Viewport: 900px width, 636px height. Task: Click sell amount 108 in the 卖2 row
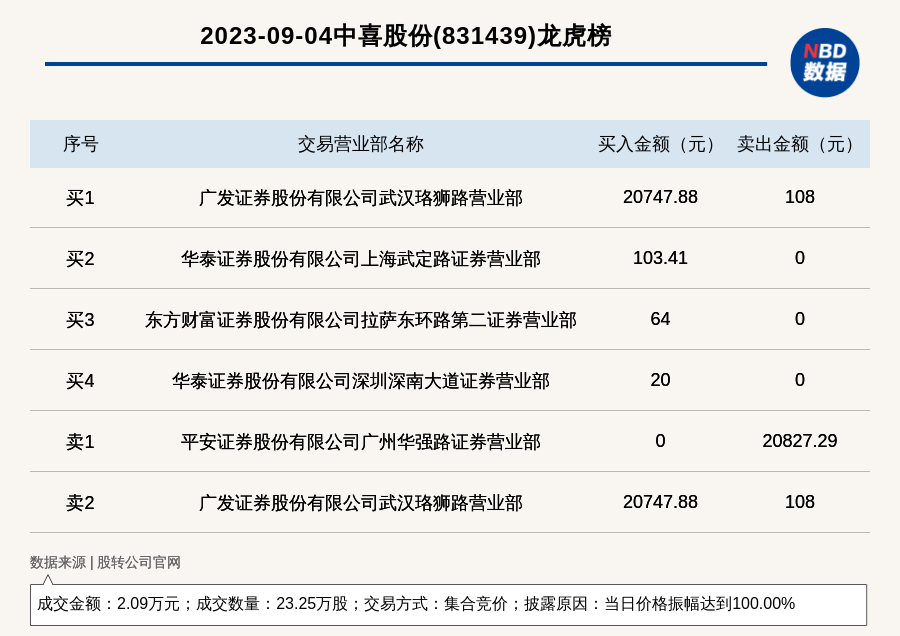click(800, 502)
